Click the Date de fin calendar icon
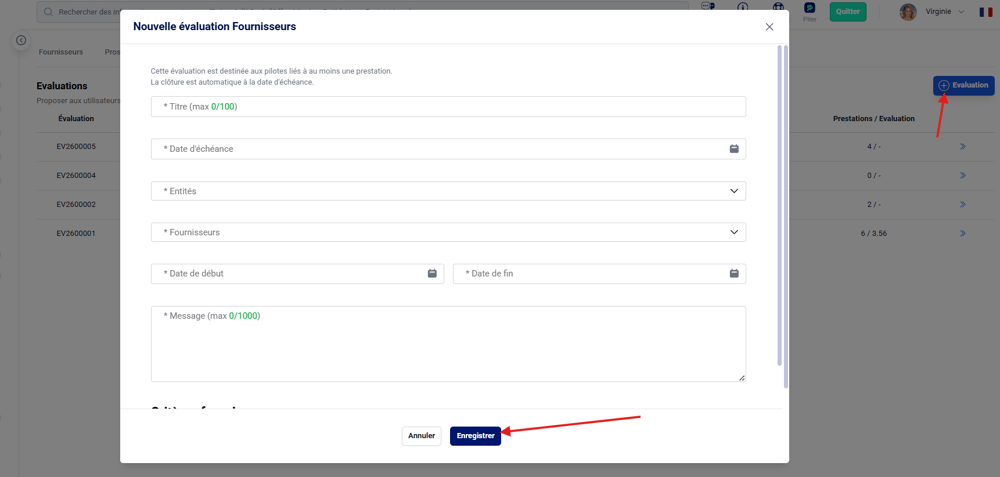The width and height of the screenshot is (1000, 477). pyautogui.click(x=733, y=274)
